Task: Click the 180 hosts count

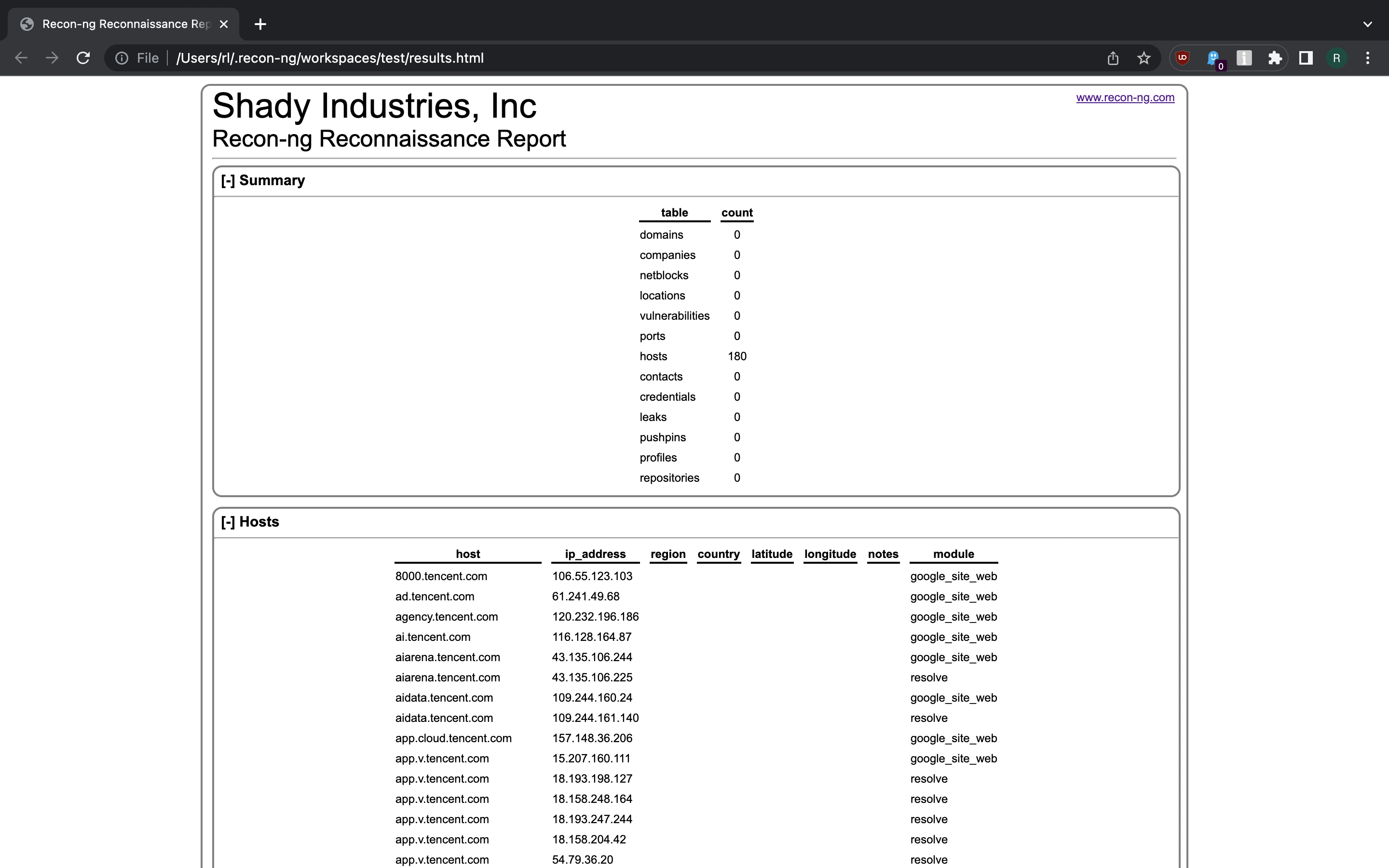Action: click(737, 356)
